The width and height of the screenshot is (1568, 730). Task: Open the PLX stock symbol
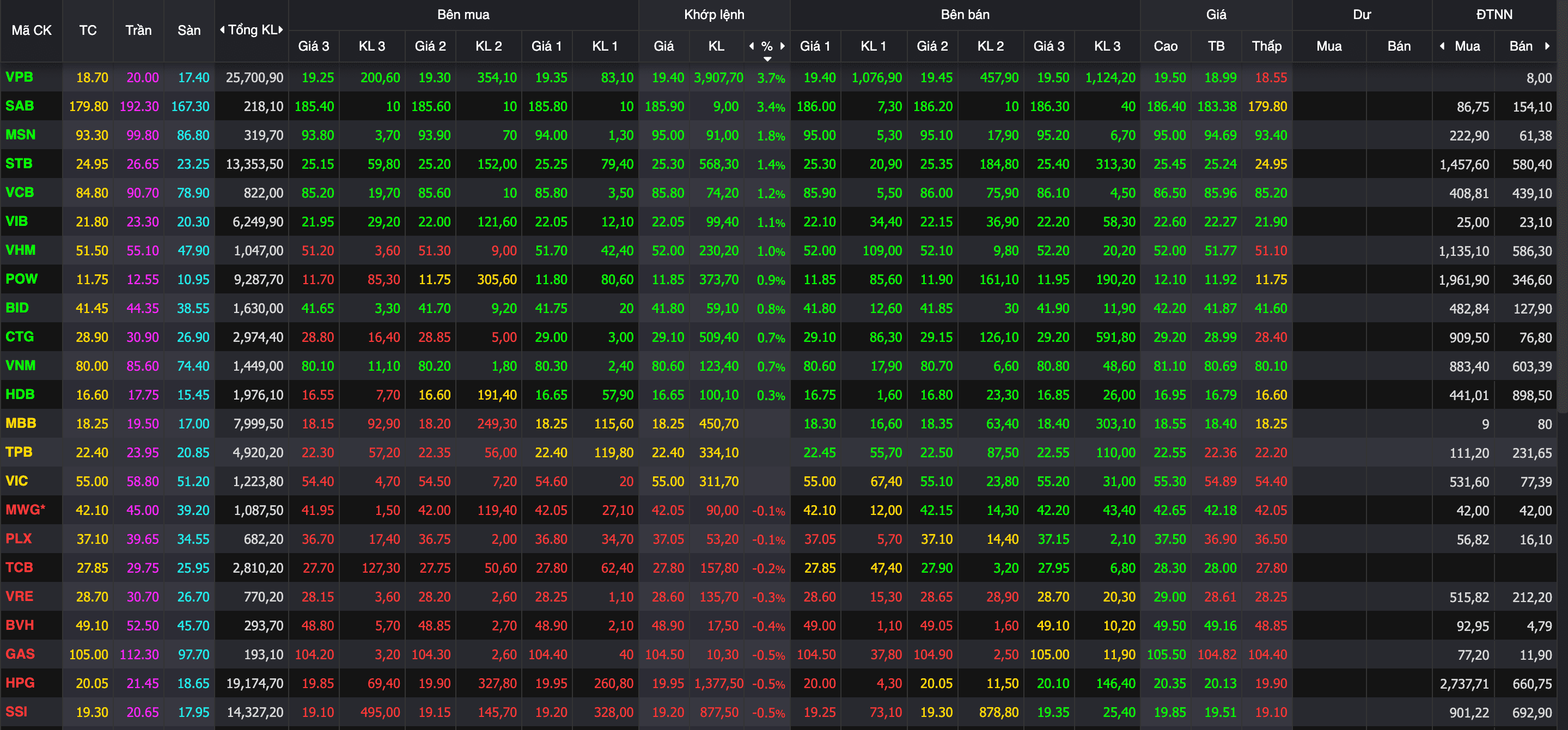(19, 539)
